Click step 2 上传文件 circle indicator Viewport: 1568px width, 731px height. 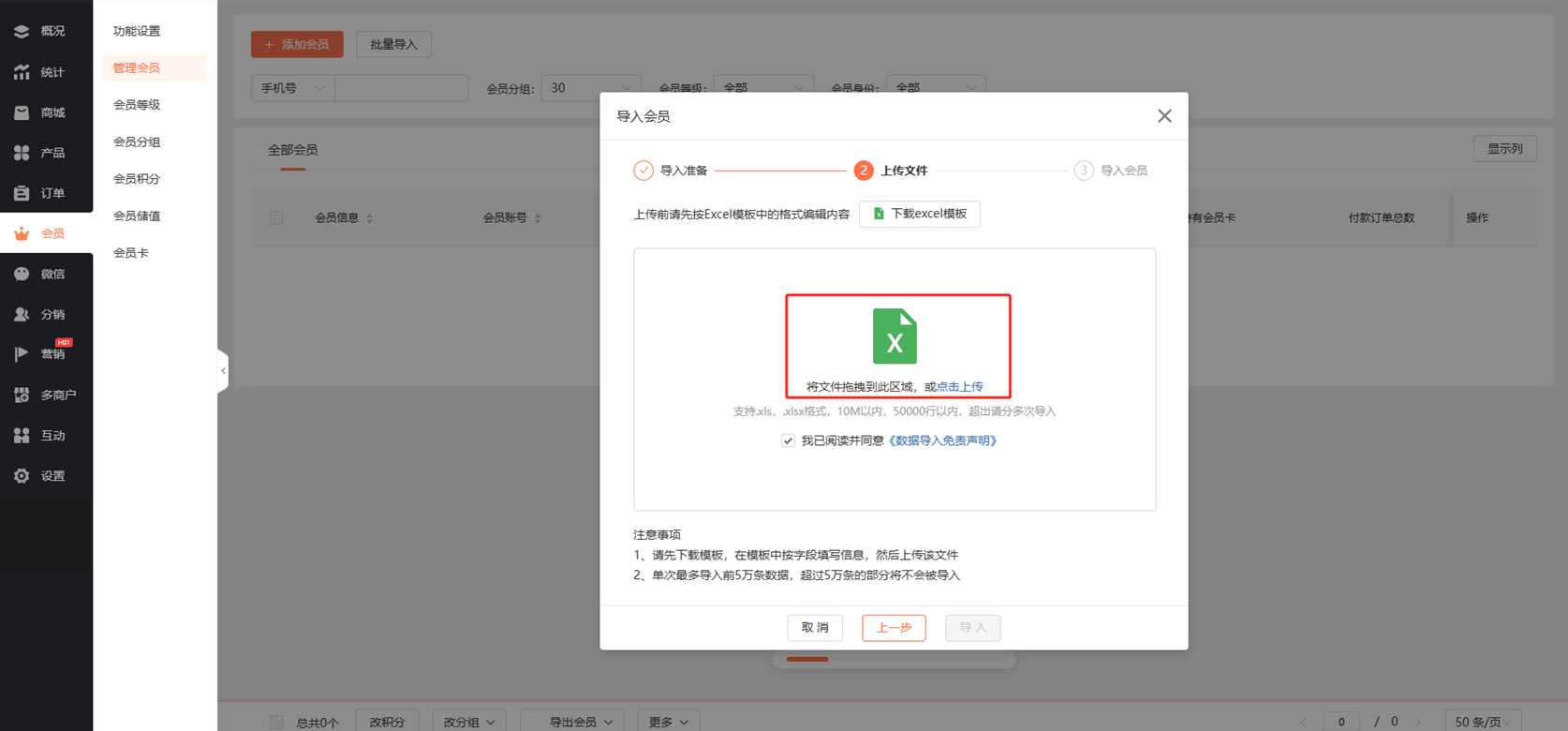click(864, 171)
